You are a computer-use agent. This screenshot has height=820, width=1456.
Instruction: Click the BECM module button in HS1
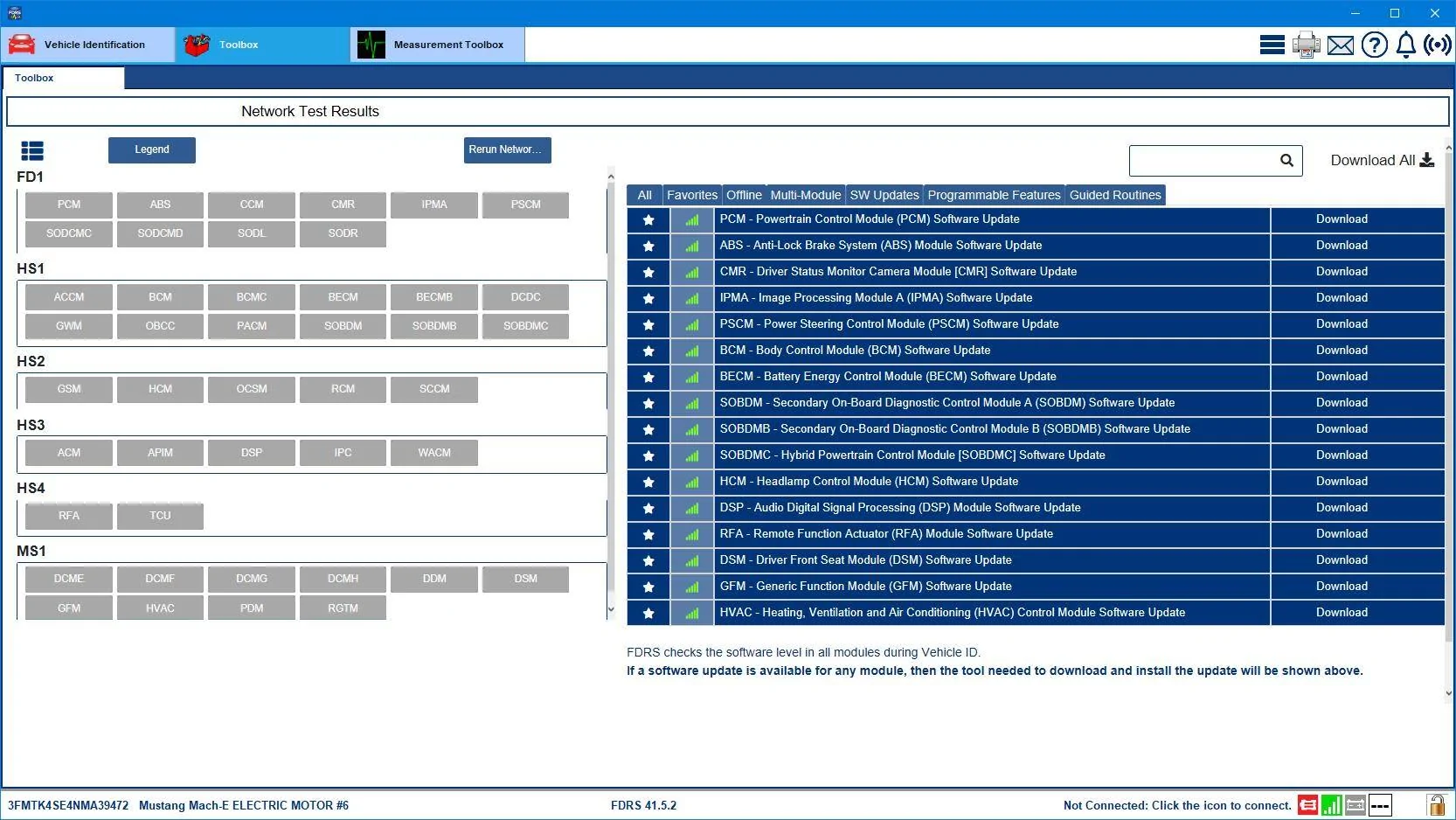[343, 297]
